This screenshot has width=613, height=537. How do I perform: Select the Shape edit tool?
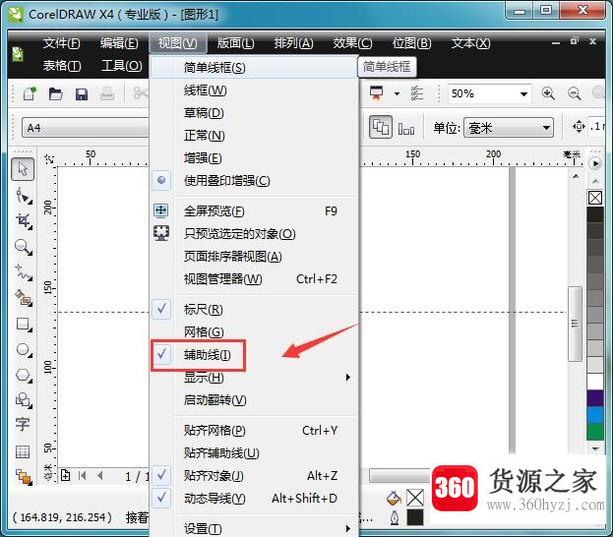pyautogui.click(x=23, y=195)
